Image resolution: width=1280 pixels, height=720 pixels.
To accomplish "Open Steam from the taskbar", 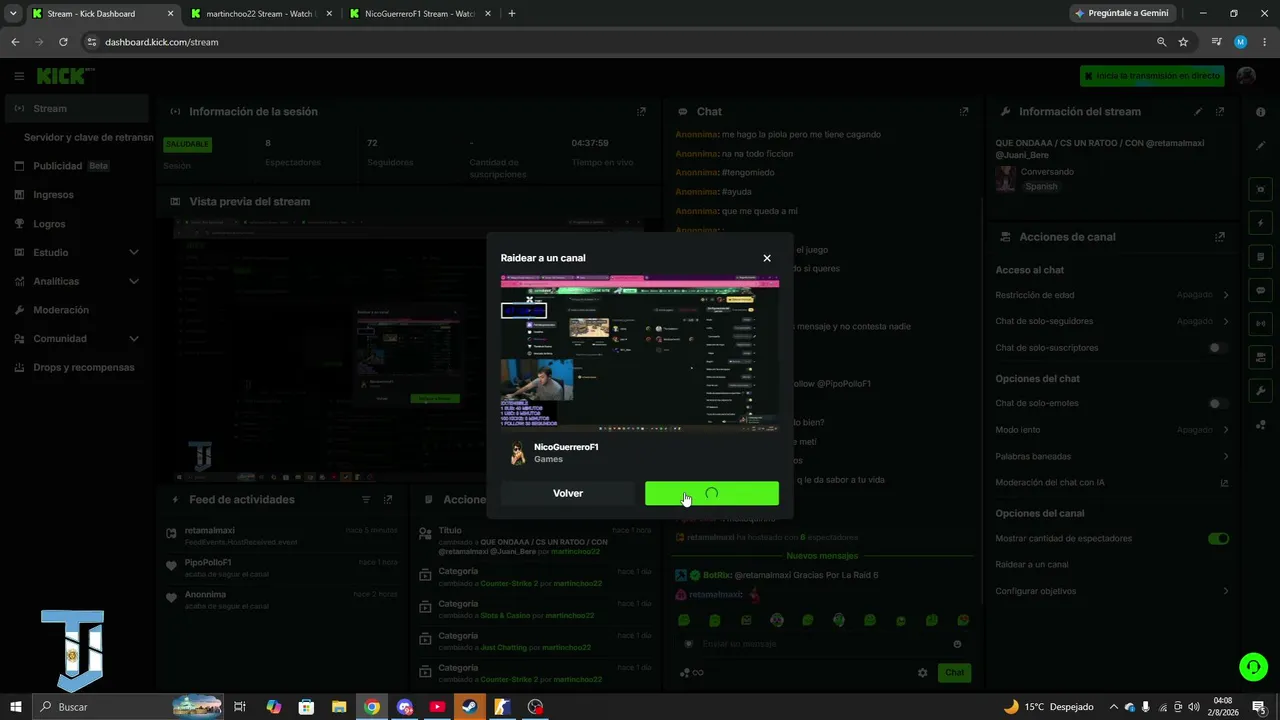I will (469, 707).
